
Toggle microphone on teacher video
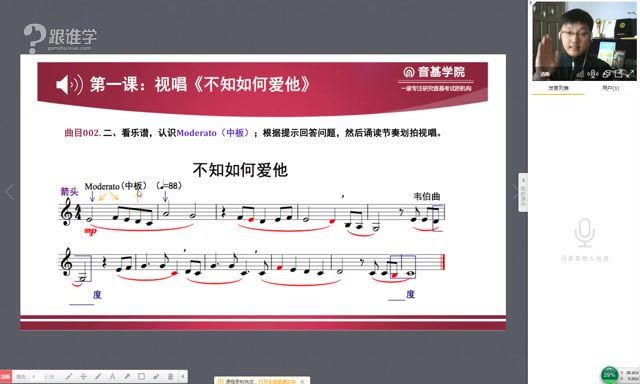point(593,74)
